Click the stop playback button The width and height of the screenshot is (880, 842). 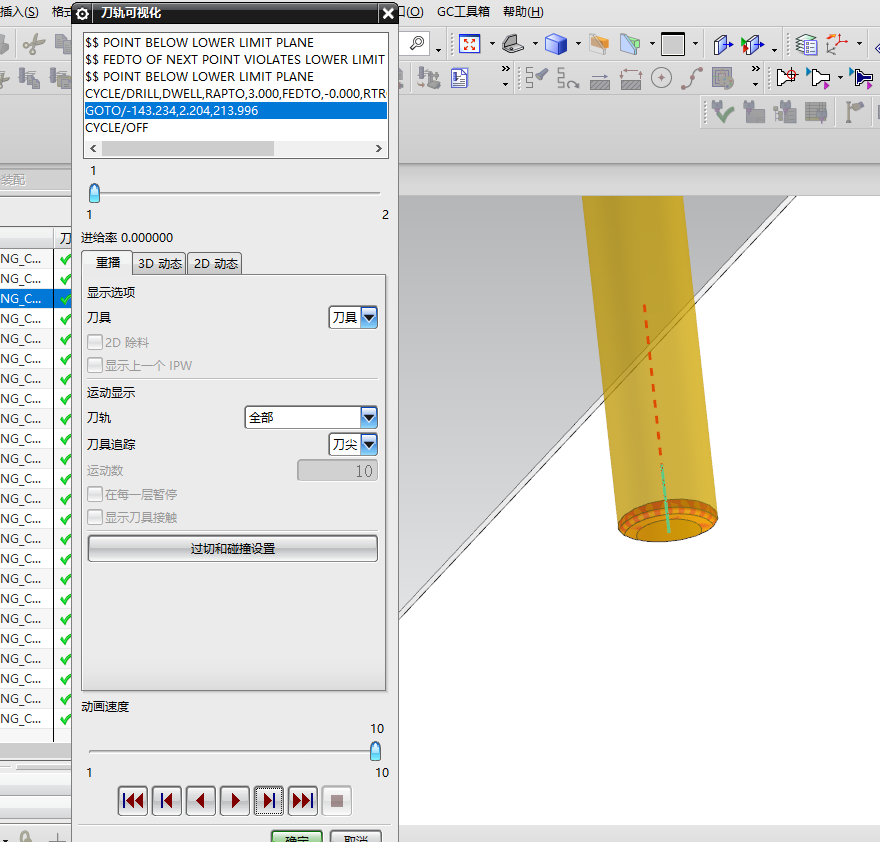click(337, 800)
